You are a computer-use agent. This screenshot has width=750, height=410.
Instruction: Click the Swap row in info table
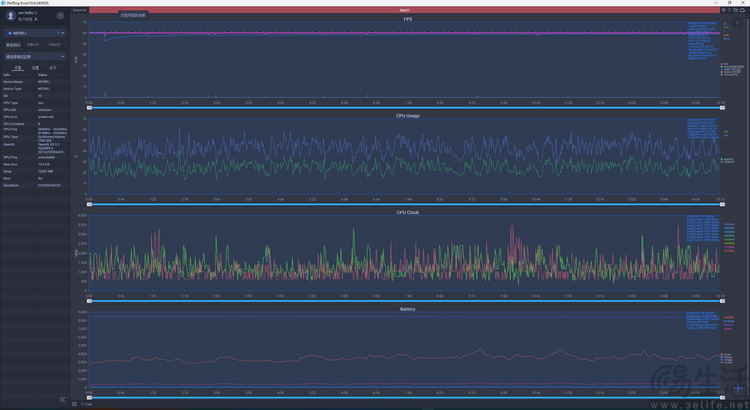pos(35,171)
